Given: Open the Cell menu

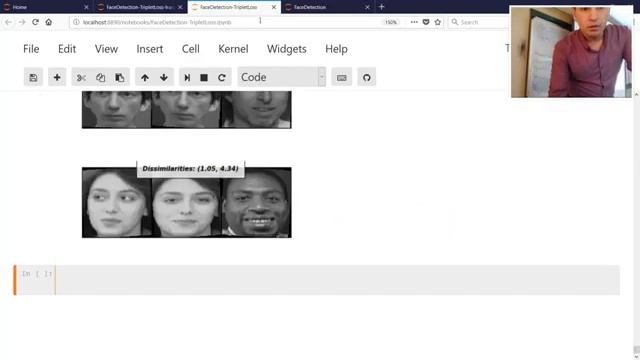Looking at the screenshot, I should tap(191, 49).
